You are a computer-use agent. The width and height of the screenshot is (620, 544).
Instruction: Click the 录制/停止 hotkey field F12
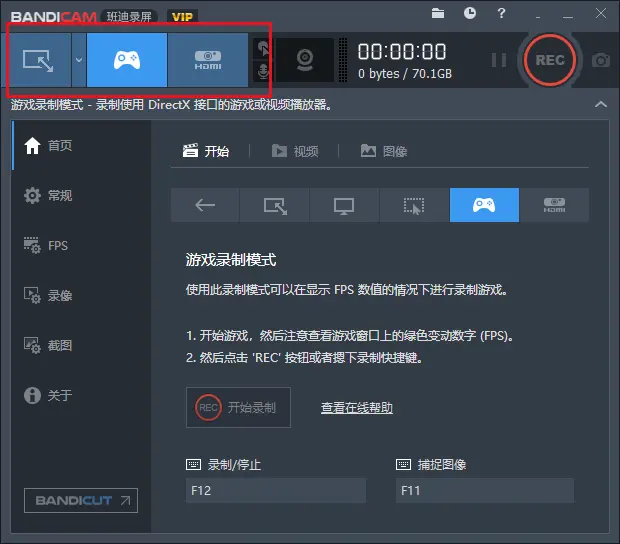click(276, 491)
